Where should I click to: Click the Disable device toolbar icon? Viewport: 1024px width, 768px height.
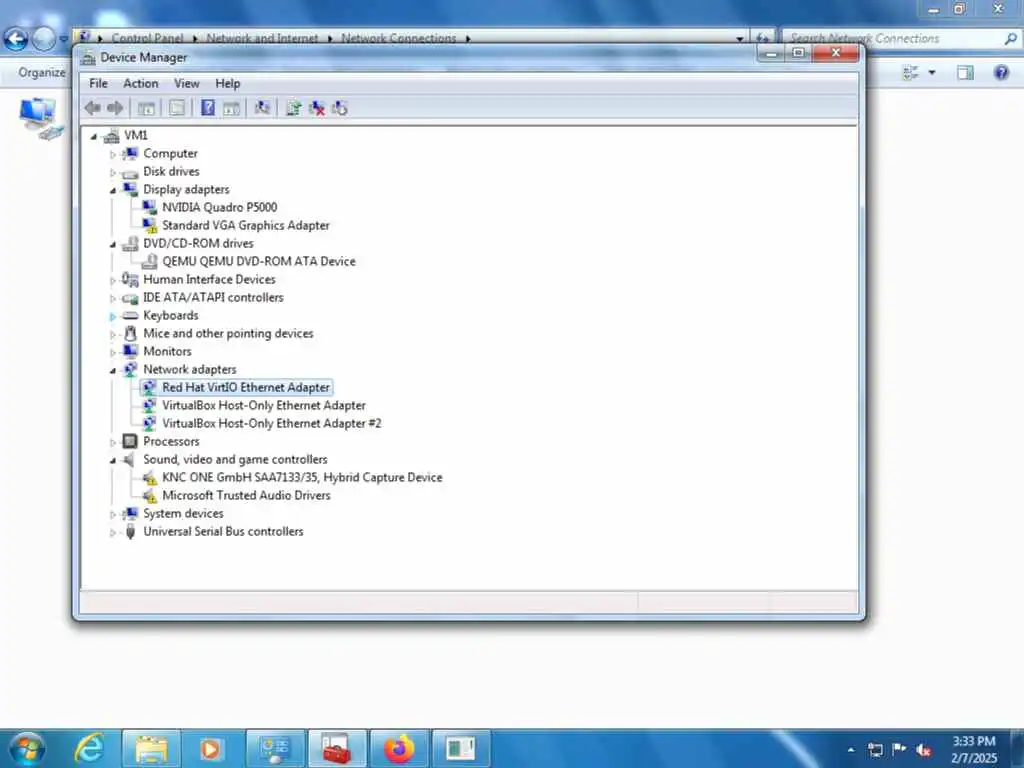(x=340, y=108)
